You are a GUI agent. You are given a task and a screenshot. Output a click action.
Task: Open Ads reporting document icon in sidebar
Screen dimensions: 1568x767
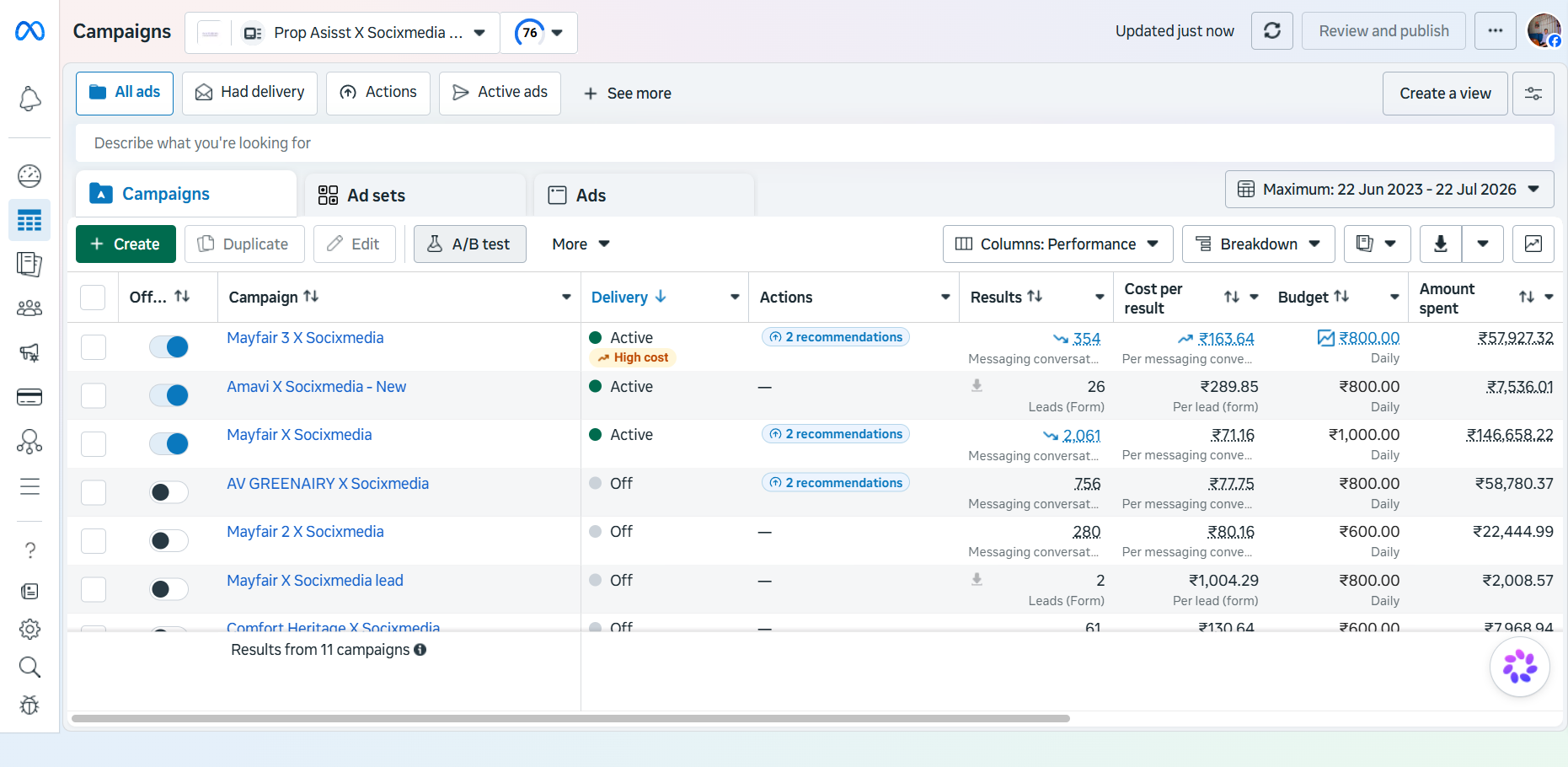[29, 265]
